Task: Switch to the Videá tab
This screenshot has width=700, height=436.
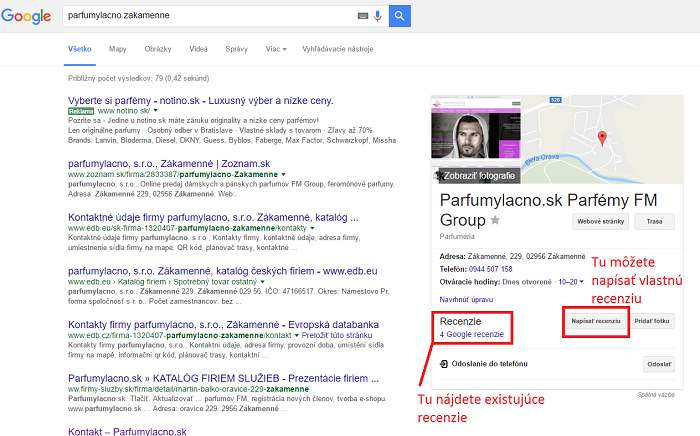Action: point(198,49)
